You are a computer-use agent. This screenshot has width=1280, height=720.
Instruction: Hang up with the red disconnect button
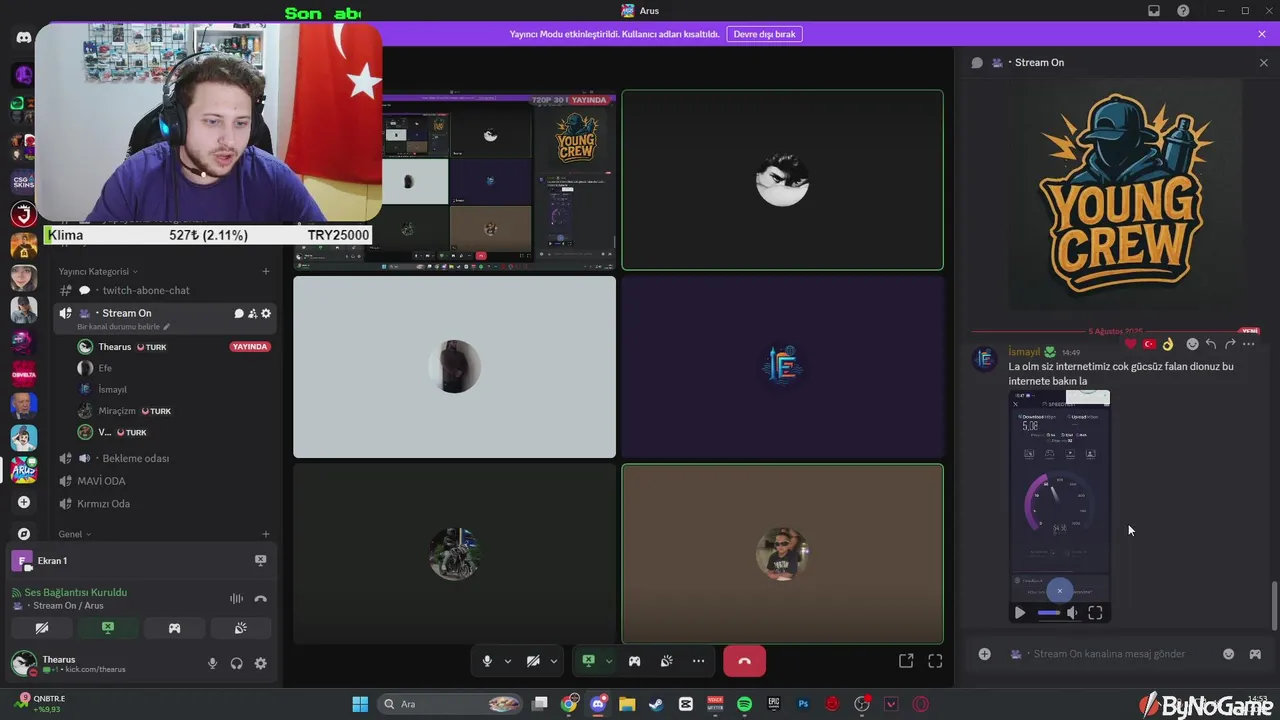pyautogui.click(x=744, y=661)
